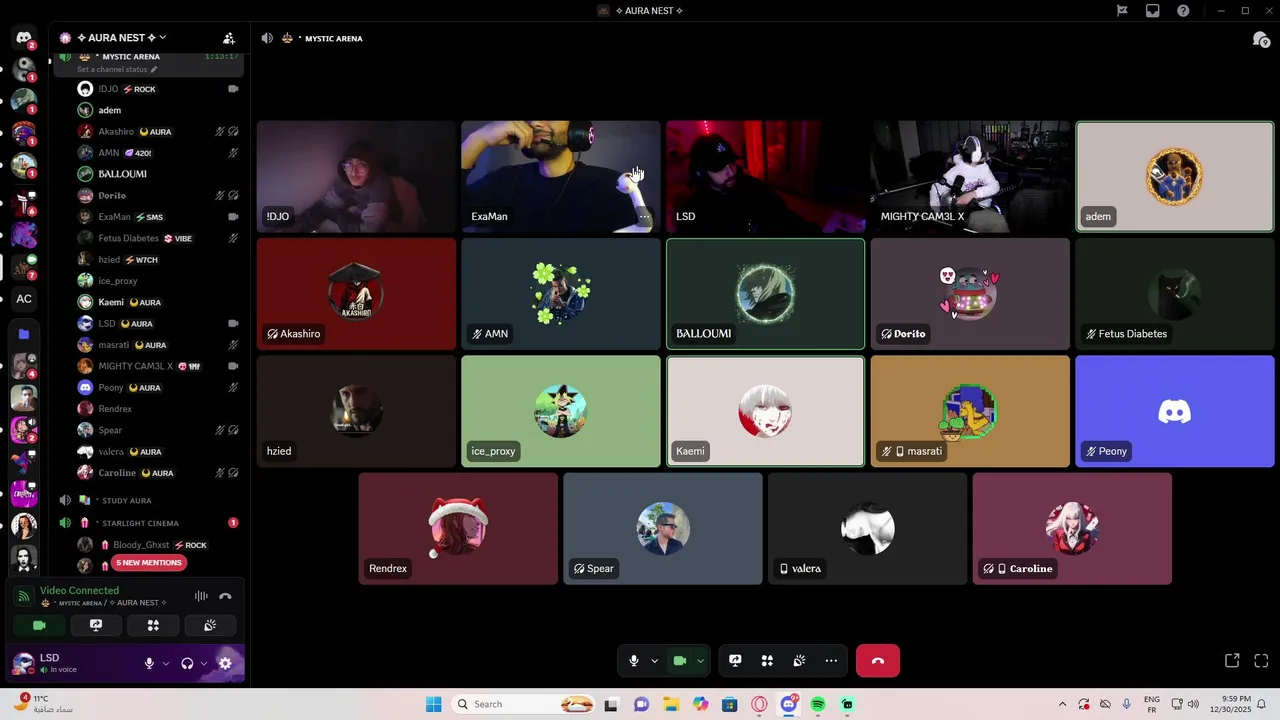Screen dimensions: 1280x720
Task: Jump to the 5 NEW MENTIONS button
Action: coord(148,563)
